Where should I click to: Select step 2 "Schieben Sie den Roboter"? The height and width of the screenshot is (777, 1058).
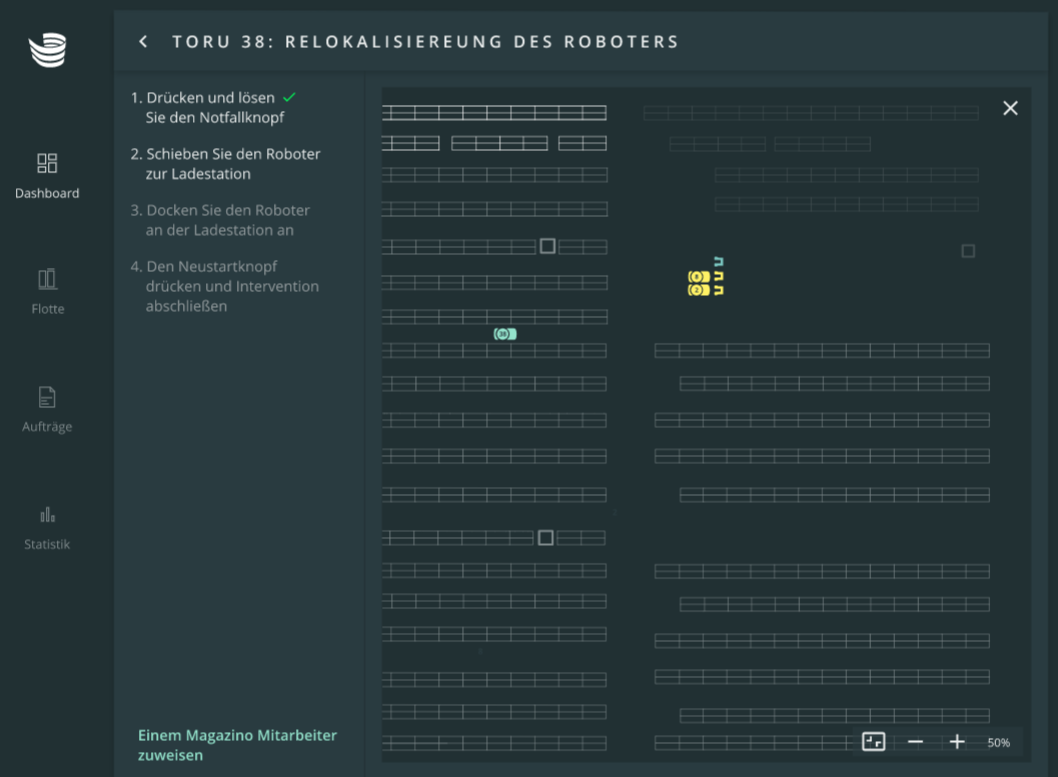point(232,164)
